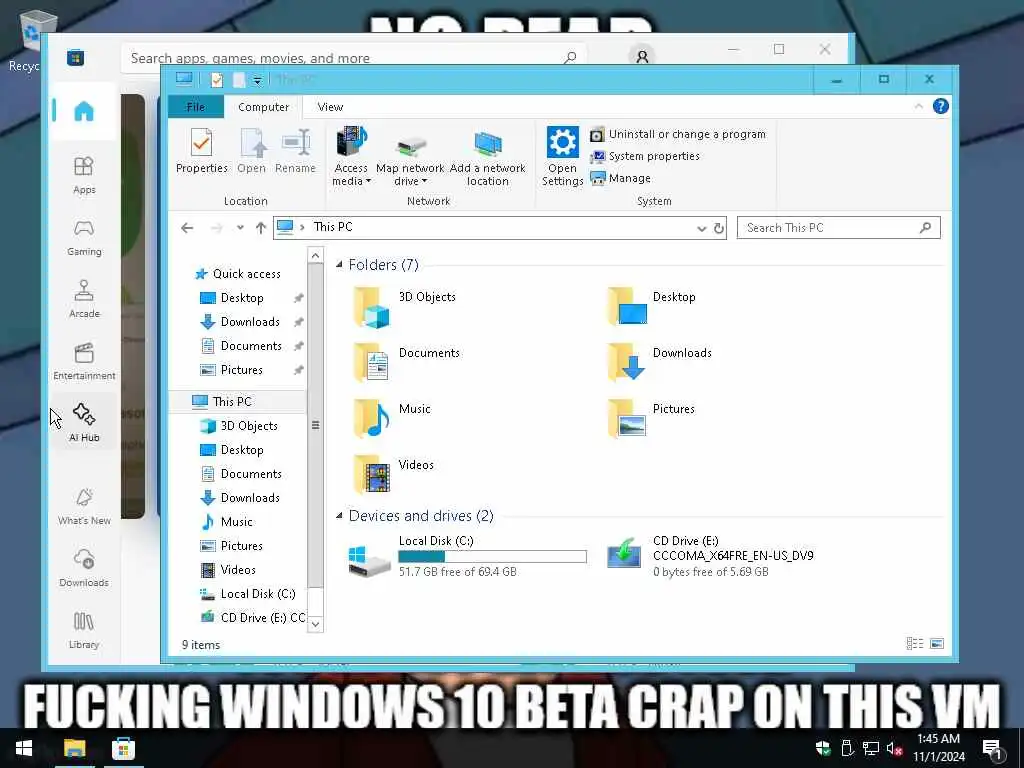Click Add a network location

click(487, 159)
